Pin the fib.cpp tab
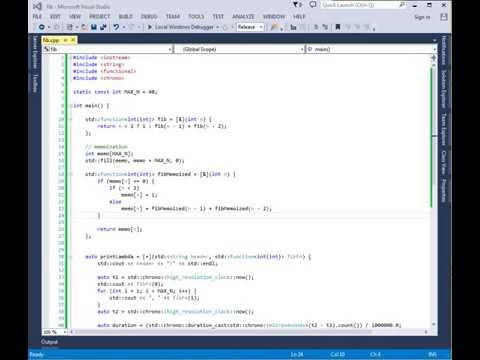This screenshot has height=360, width=480. (66, 40)
